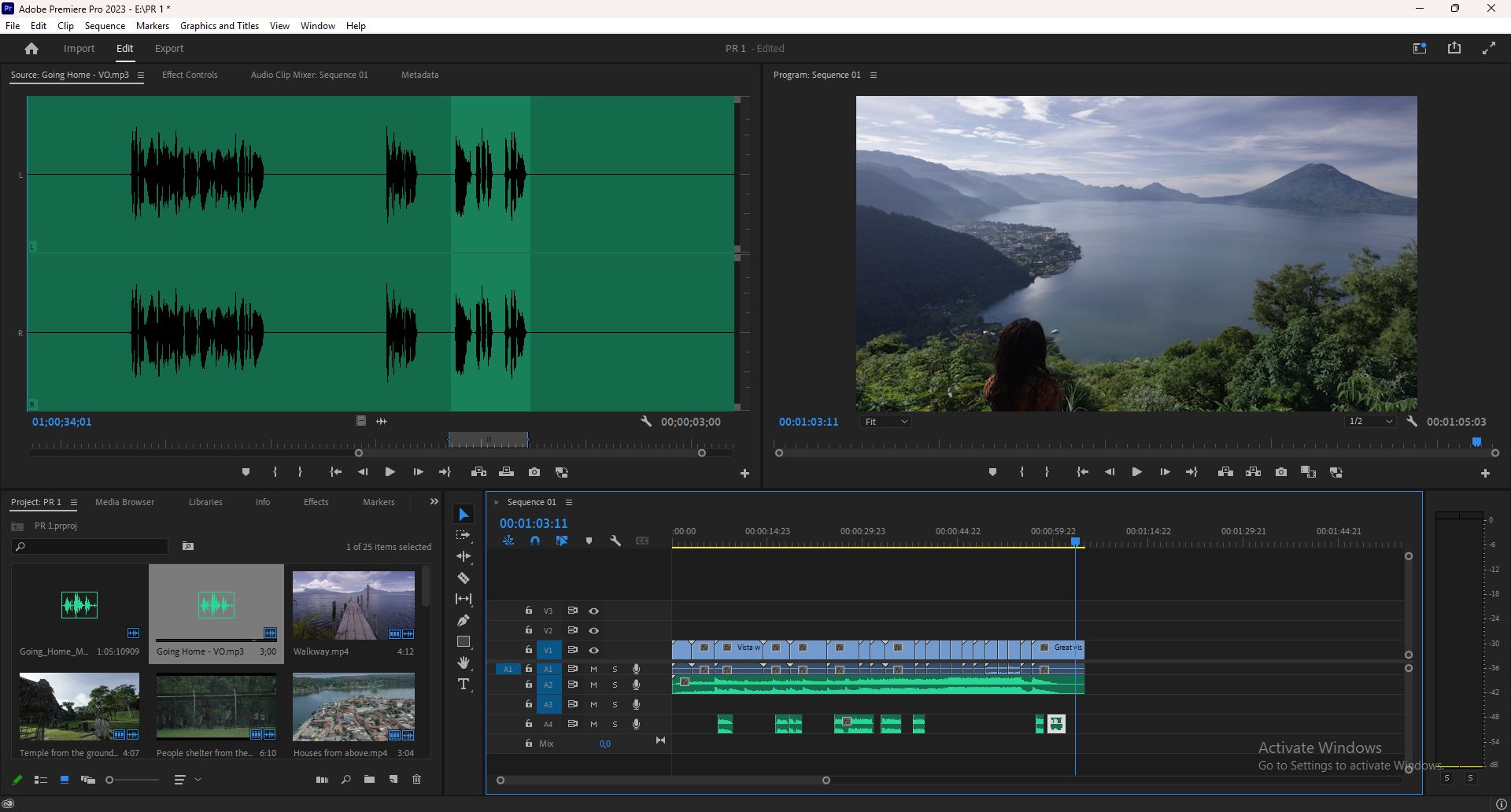Switch to the Import workspace

point(79,49)
